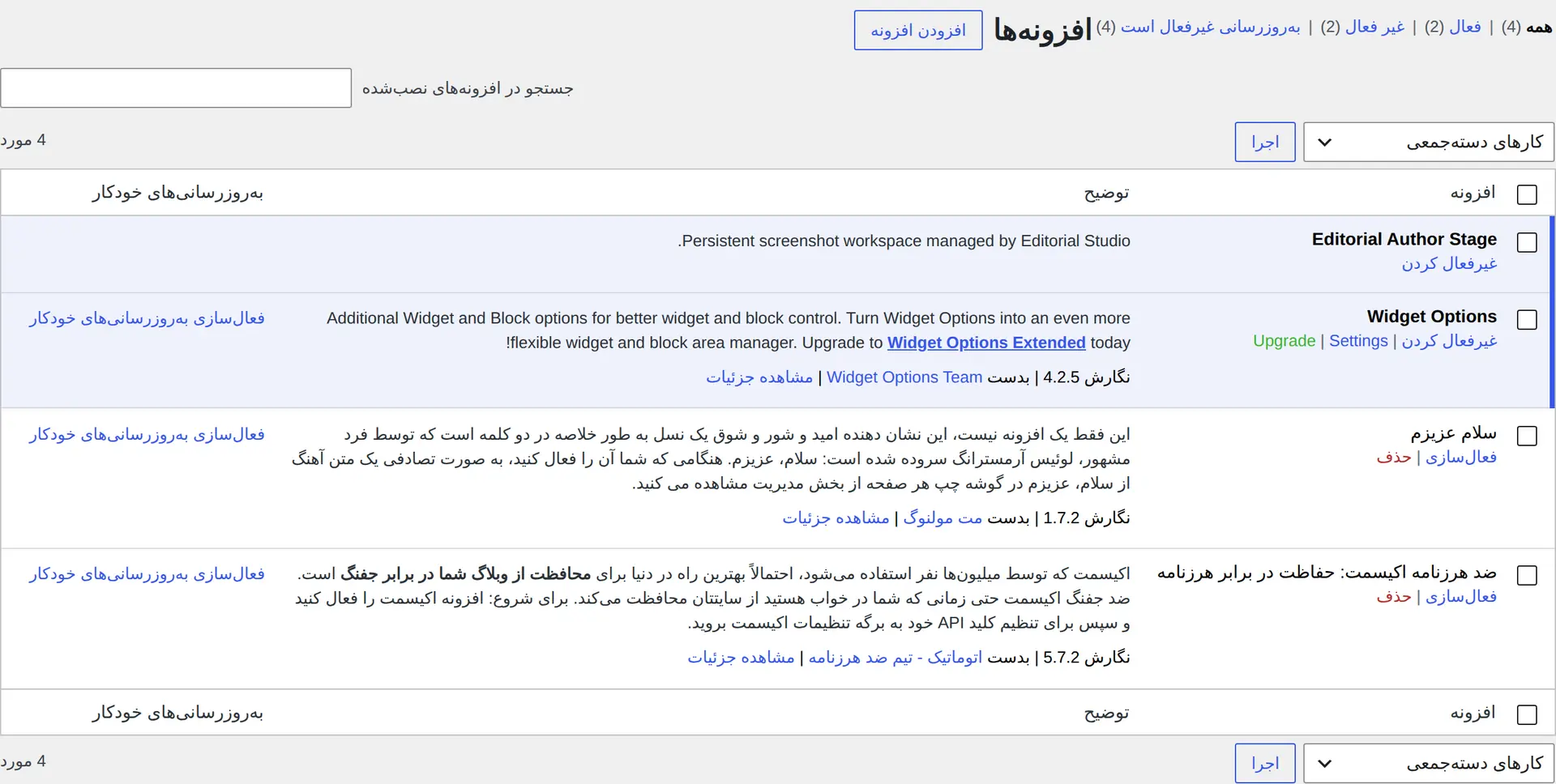Viewport: 1556px width, 784px height.
Task: Select the Widget Options plugin checkbox
Action: click(x=1527, y=319)
